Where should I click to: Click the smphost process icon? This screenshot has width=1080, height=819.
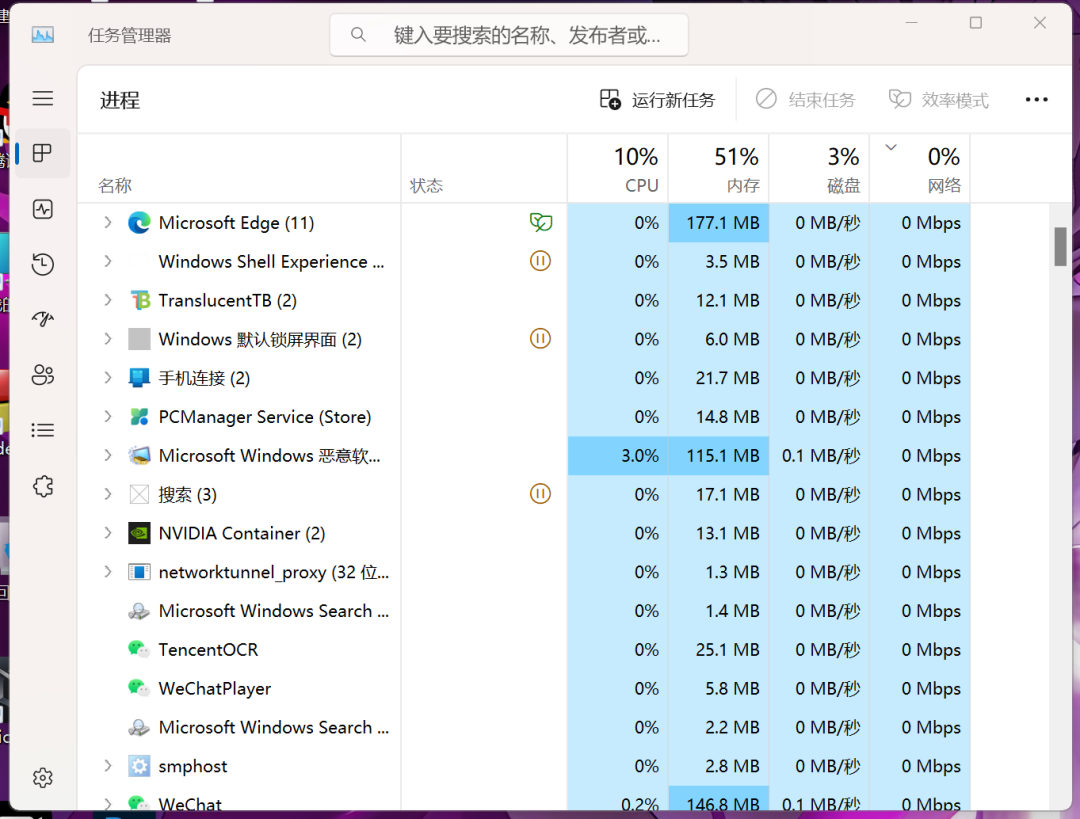click(x=139, y=766)
